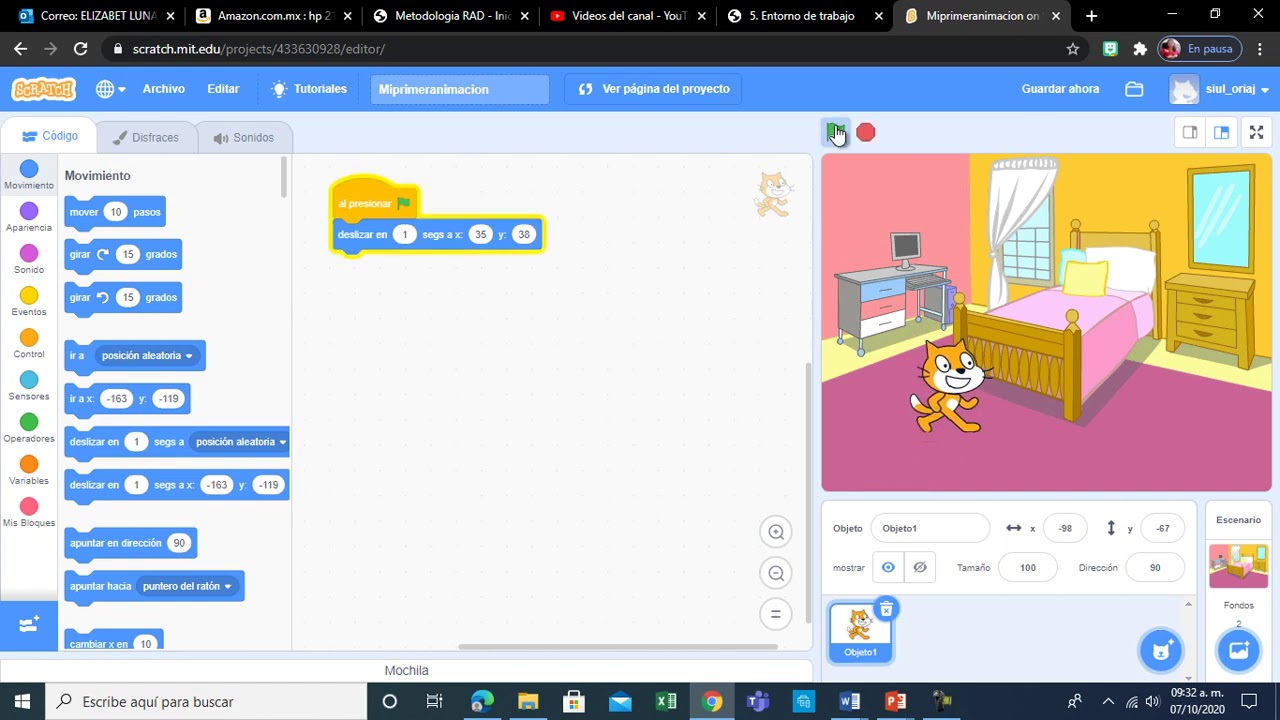Show the sprite with the eye icon

[888, 567]
